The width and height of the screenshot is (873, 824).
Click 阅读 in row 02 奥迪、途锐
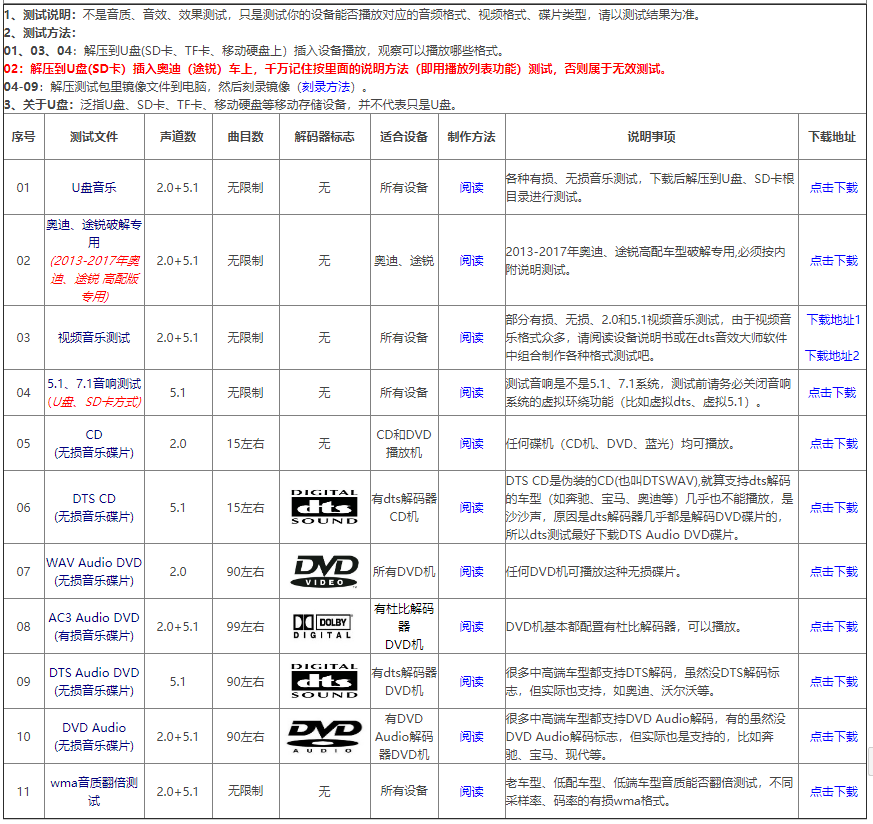(x=472, y=261)
